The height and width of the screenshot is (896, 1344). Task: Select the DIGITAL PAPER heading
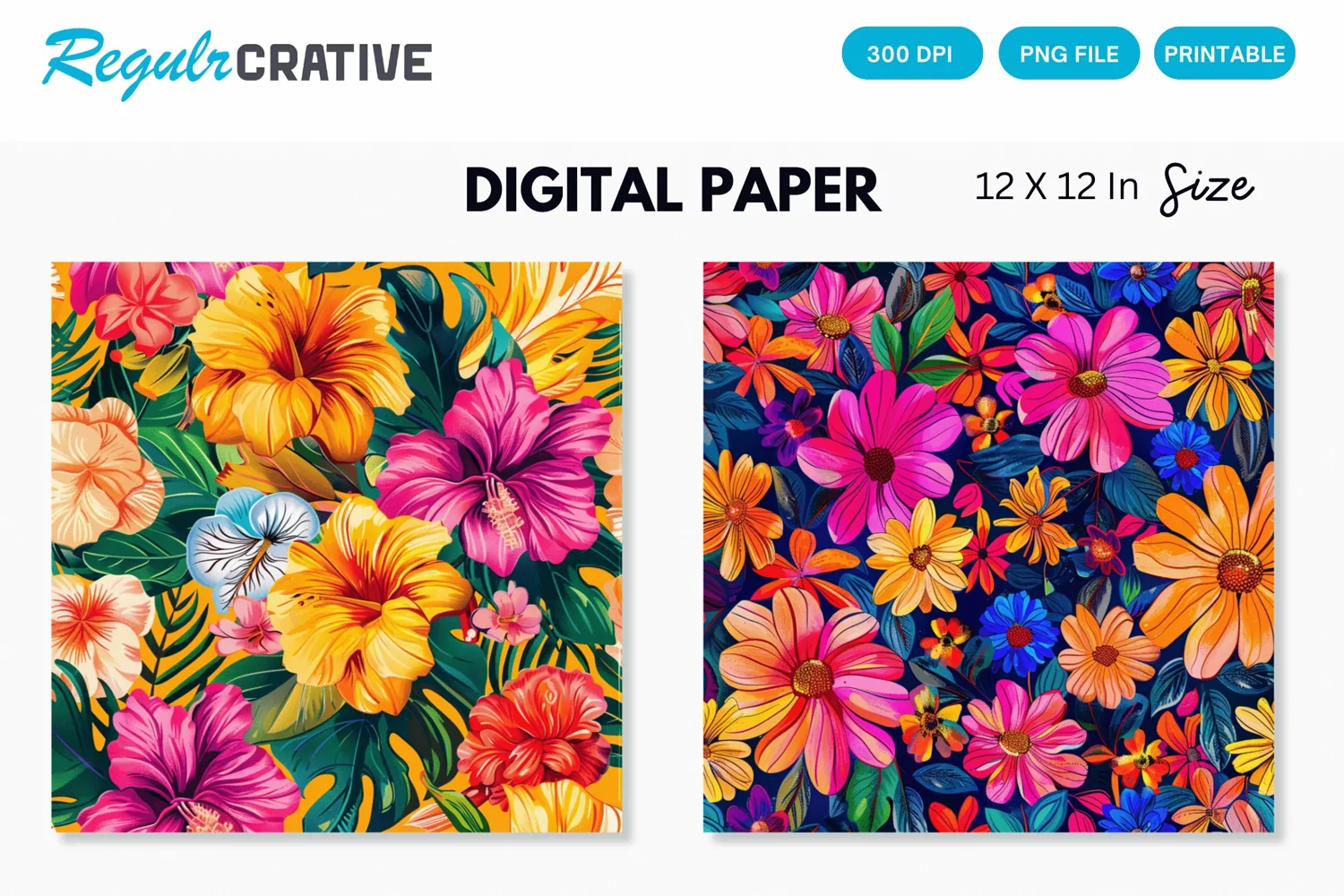(x=673, y=190)
